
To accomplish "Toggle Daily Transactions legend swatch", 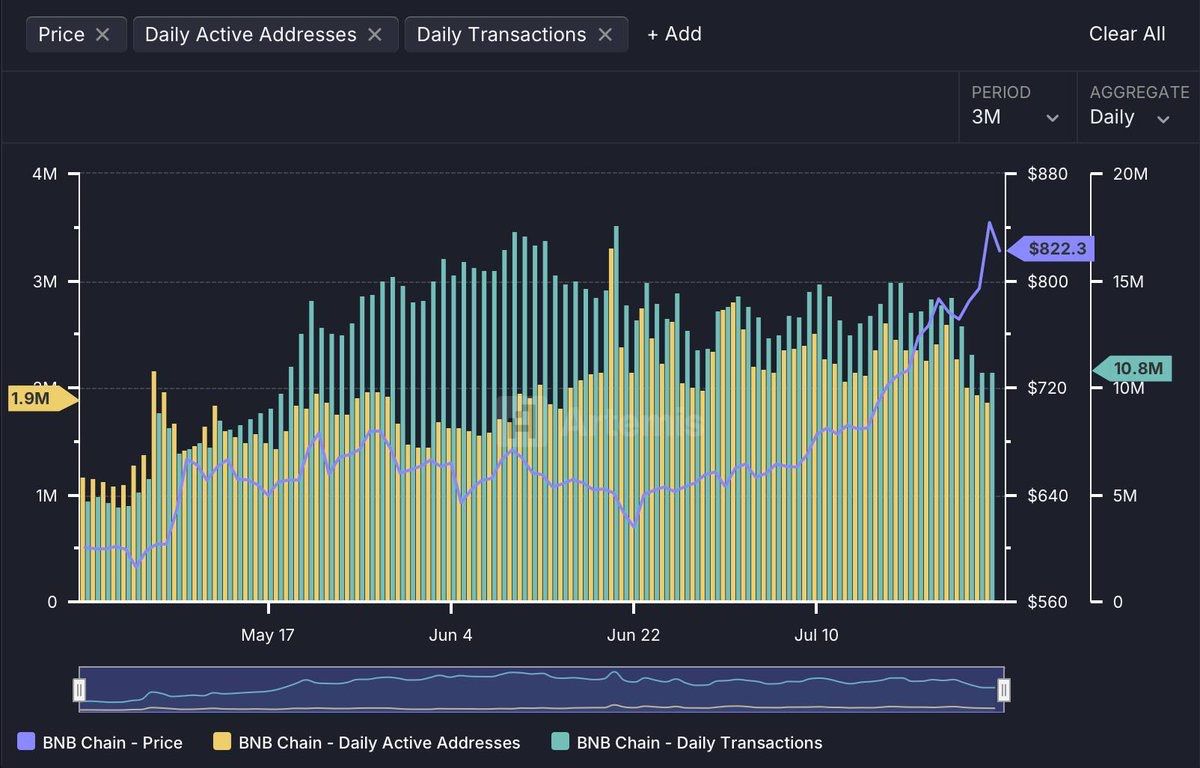I will pyautogui.click(x=560, y=742).
